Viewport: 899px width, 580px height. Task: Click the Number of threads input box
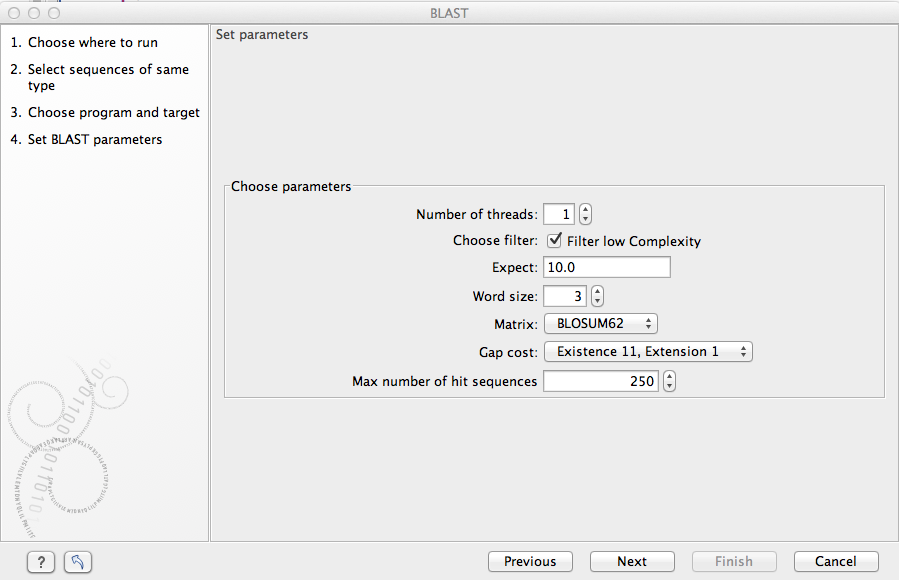coord(559,214)
